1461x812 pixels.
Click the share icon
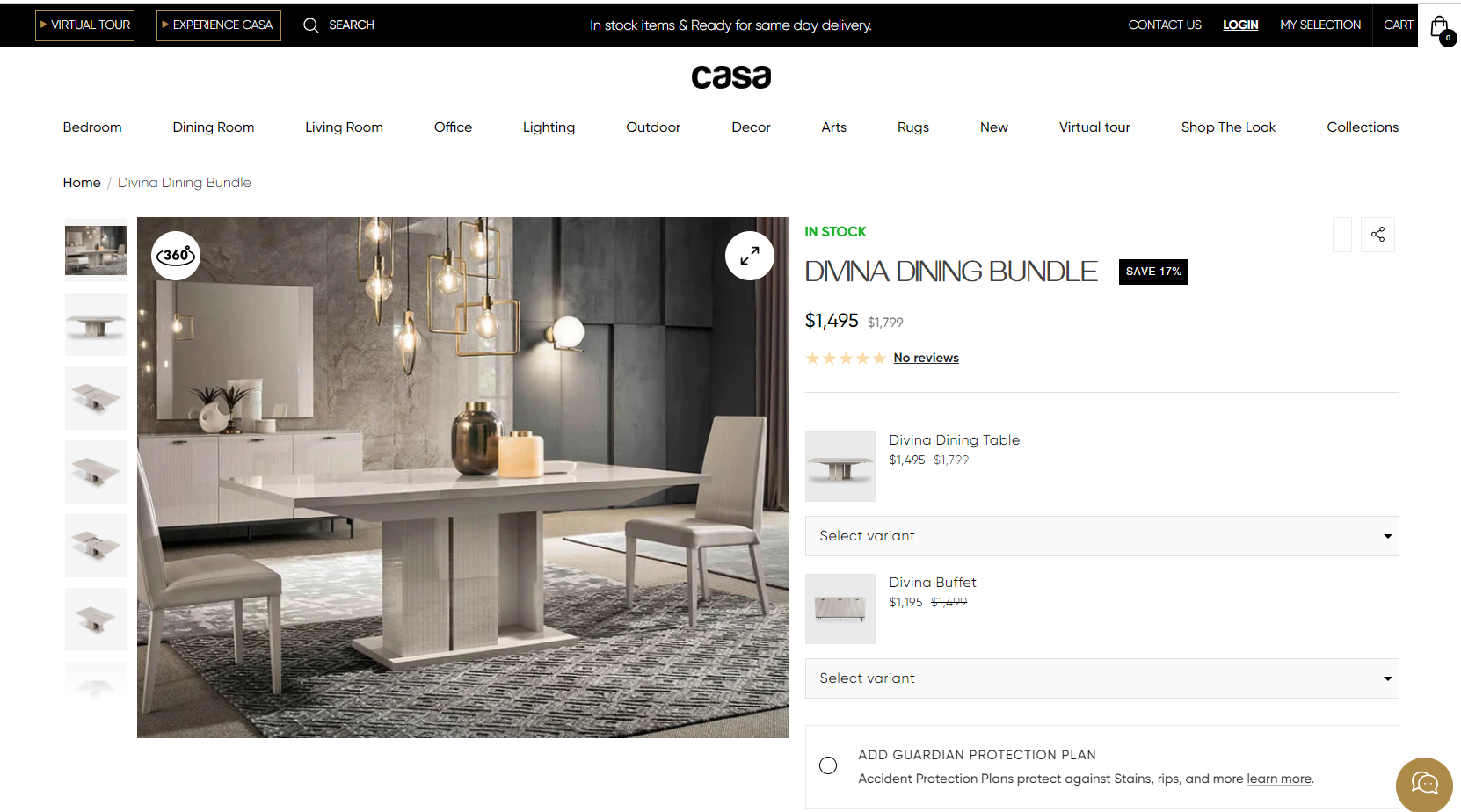tap(1377, 235)
